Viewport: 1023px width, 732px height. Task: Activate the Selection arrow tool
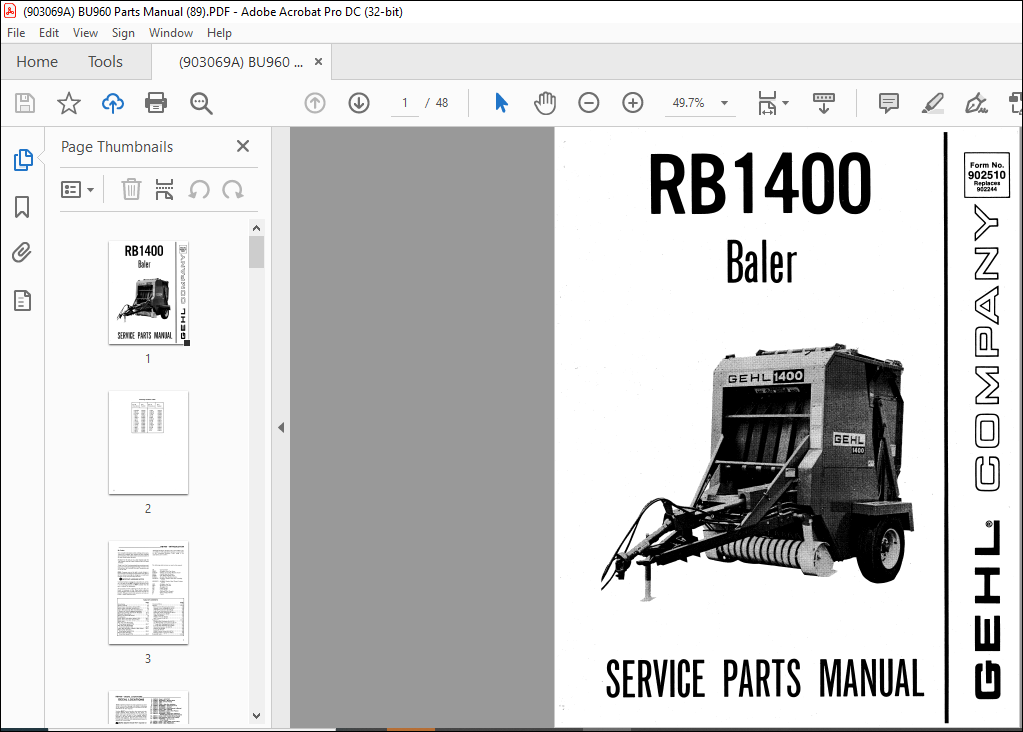501,103
